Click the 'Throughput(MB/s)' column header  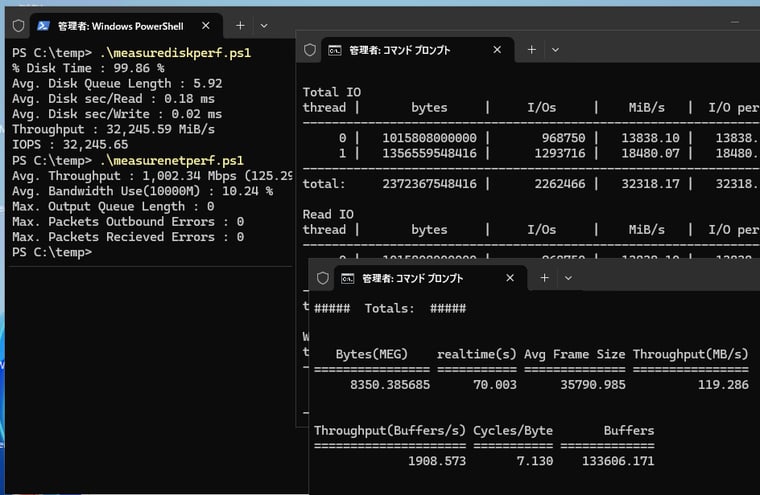[691, 354]
